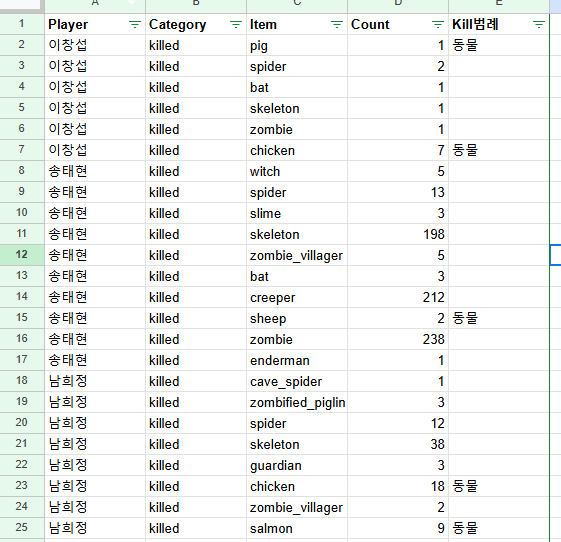
Task: Open the Count column filter
Action: (438, 24)
